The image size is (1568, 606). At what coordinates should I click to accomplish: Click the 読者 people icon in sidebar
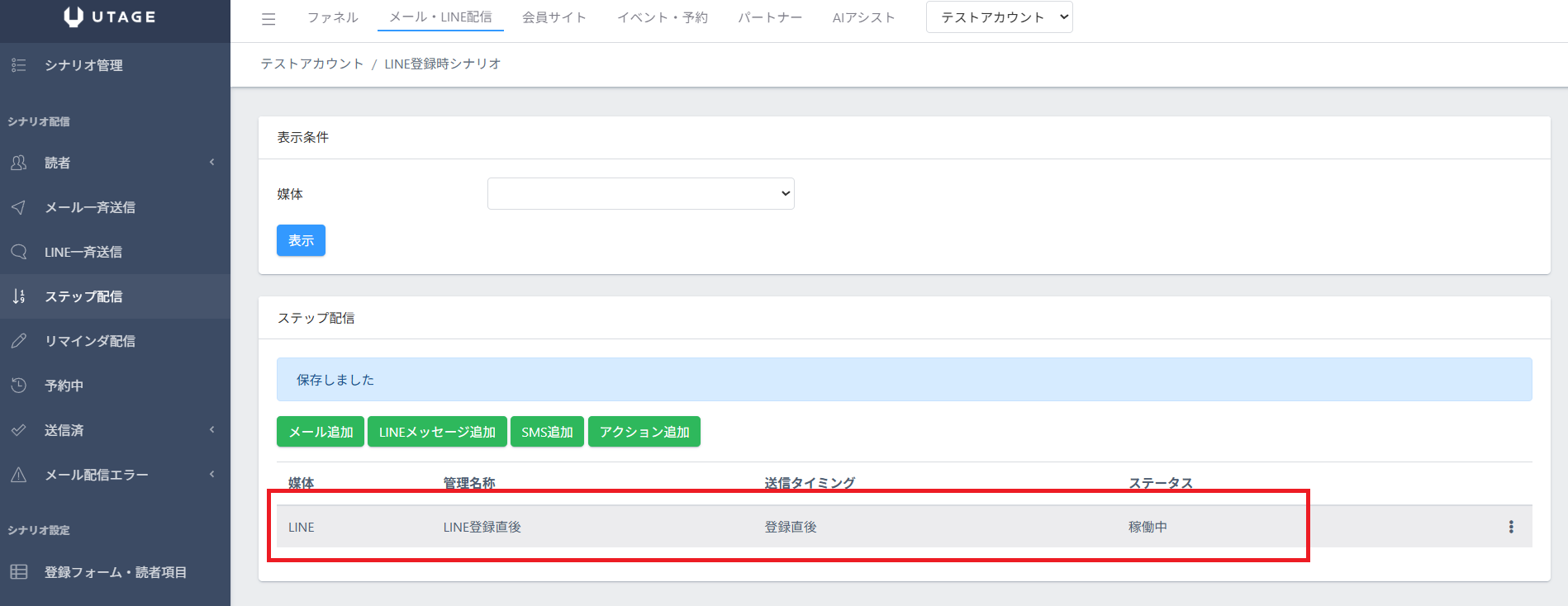tap(19, 163)
